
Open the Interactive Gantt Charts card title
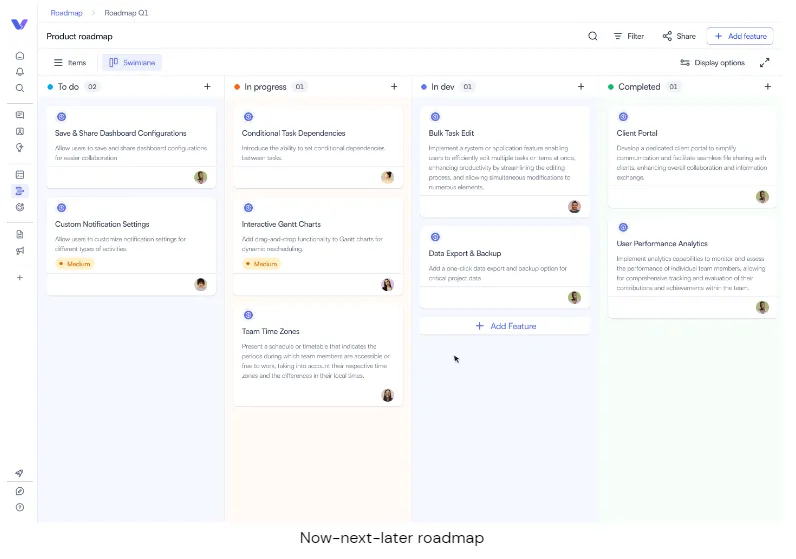(x=281, y=224)
